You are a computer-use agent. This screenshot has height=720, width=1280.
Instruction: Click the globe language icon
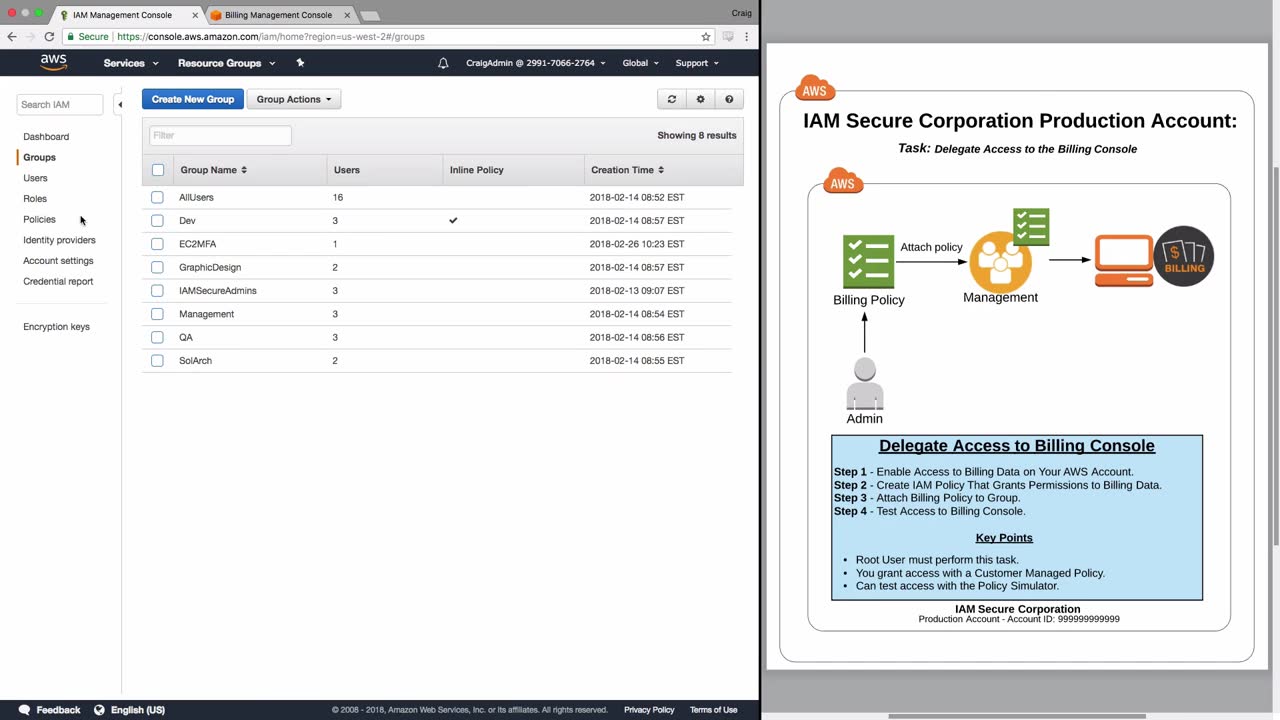[x=99, y=710]
